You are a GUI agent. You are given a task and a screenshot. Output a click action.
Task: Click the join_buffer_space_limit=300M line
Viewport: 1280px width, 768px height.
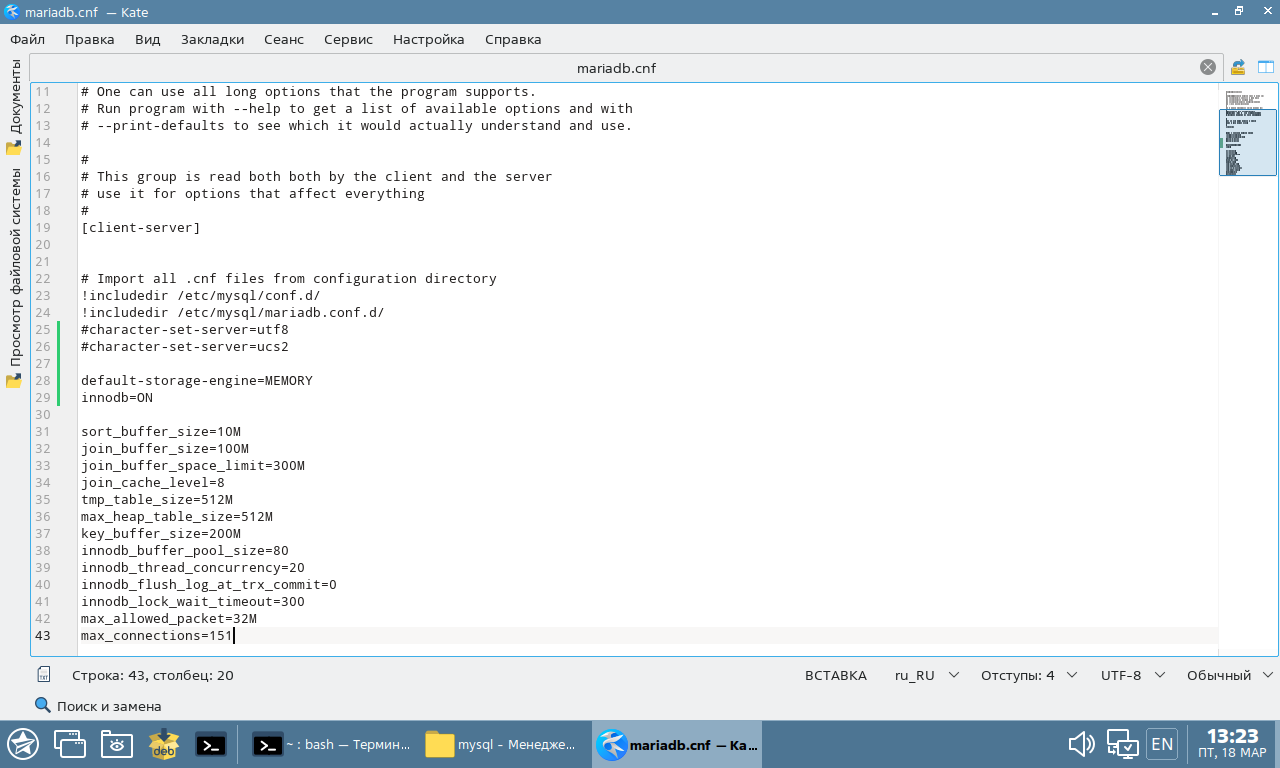pos(193,466)
